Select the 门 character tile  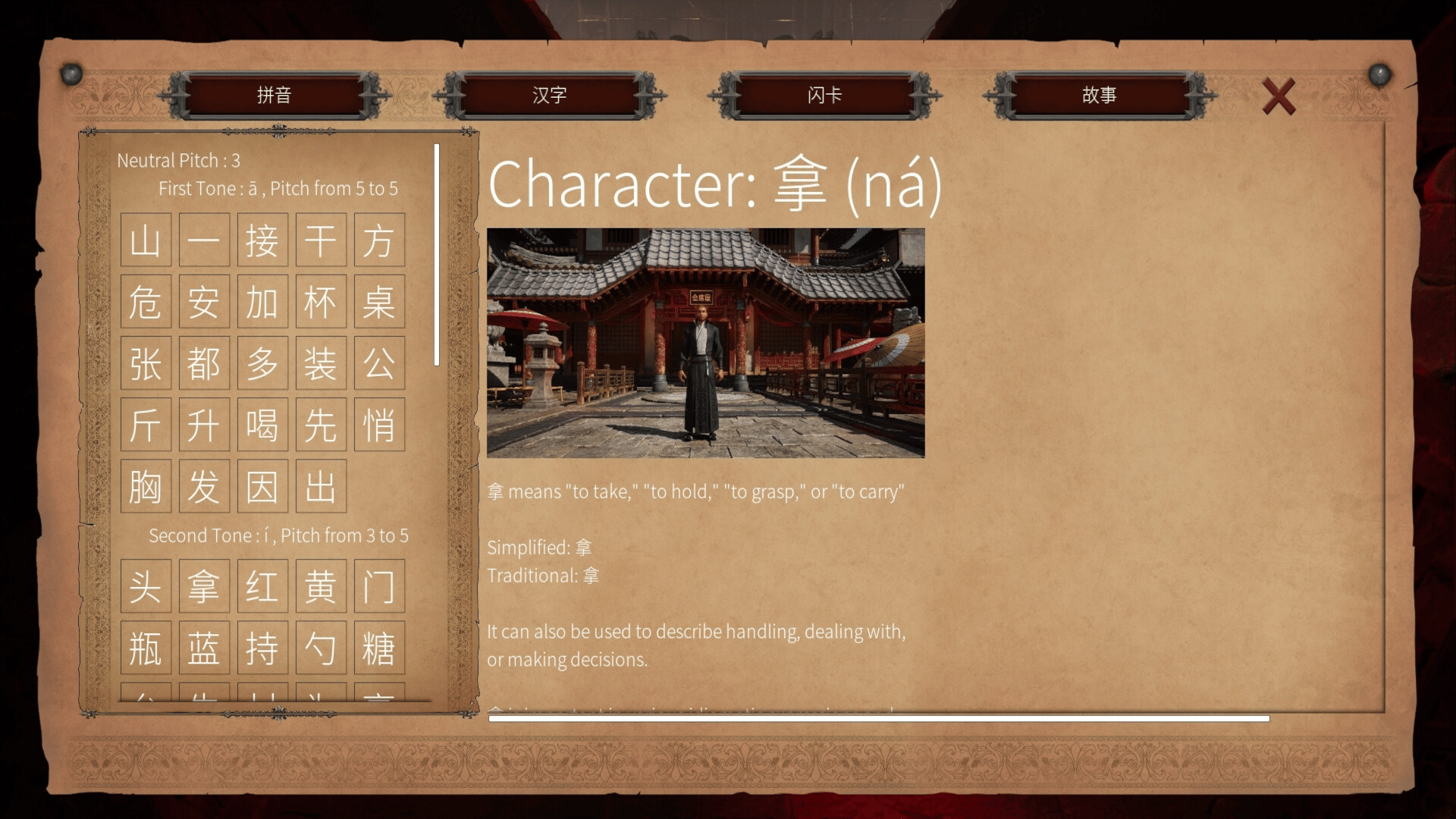(379, 586)
